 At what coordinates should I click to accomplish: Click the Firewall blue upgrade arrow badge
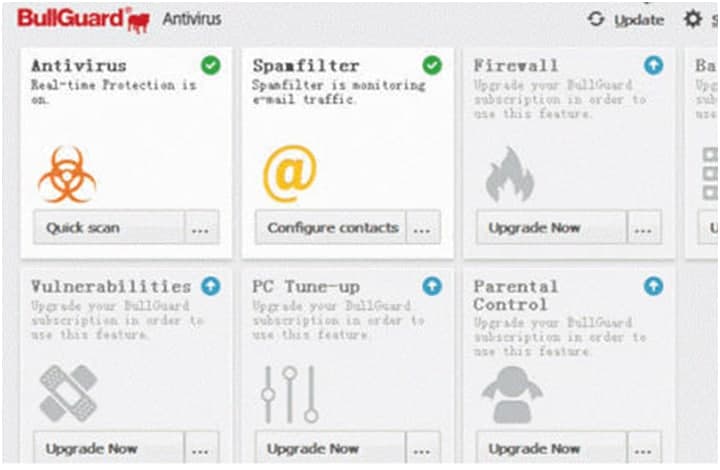click(653, 65)
